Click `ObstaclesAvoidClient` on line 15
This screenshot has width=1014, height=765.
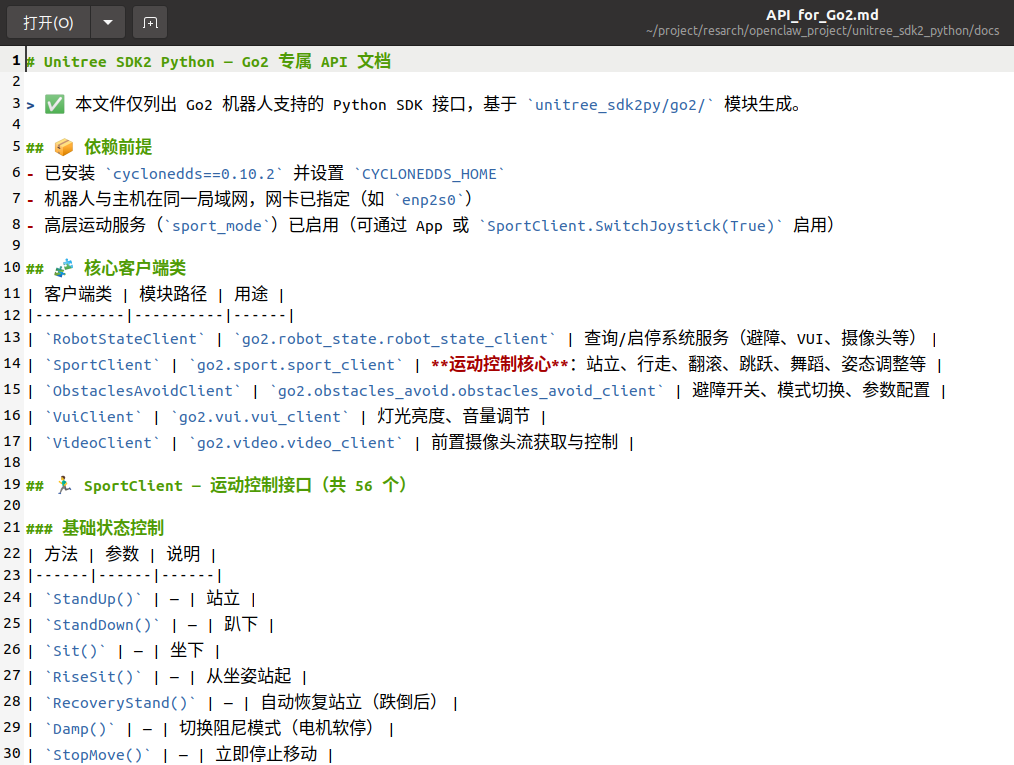[x=142, y=391]
